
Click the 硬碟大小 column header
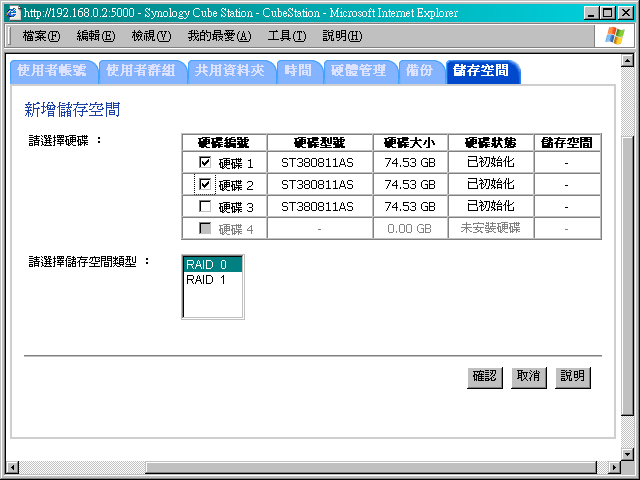pos(410,143)
